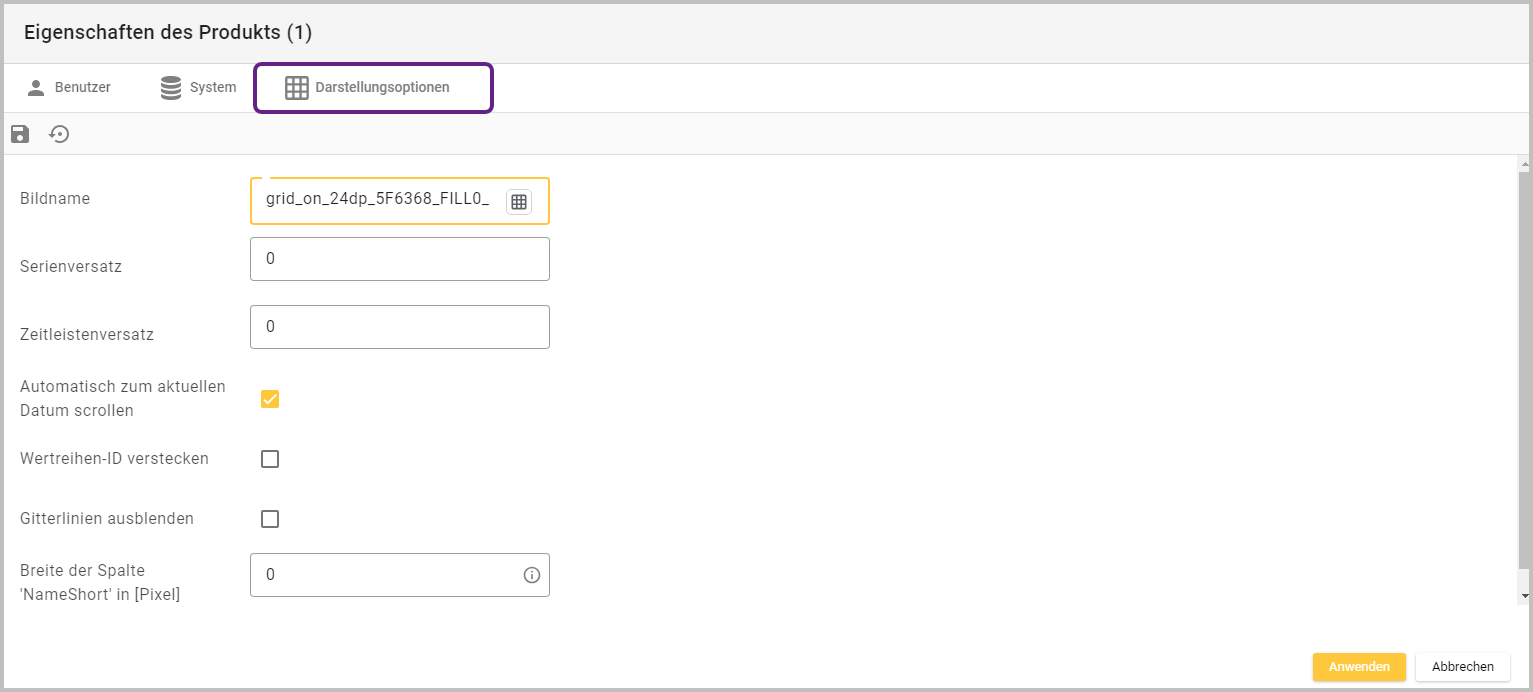Focus the Serienversatz input field

point(400,259)
